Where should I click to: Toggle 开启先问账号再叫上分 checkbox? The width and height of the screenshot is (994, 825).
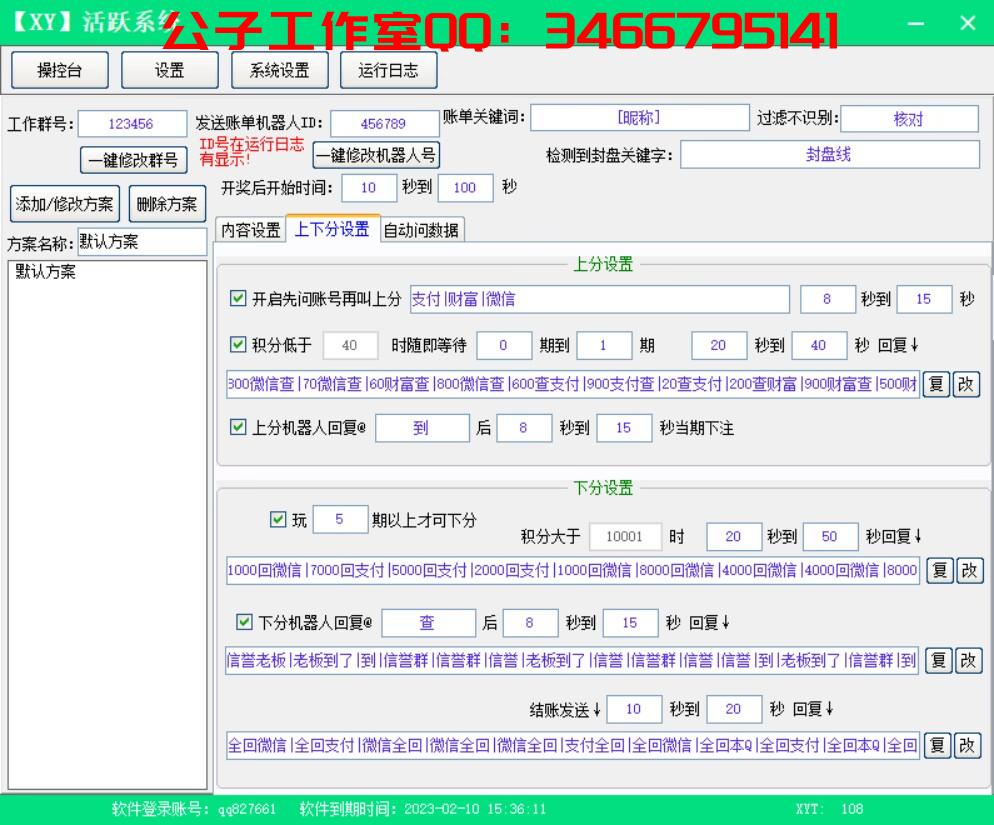coord(238,298)
